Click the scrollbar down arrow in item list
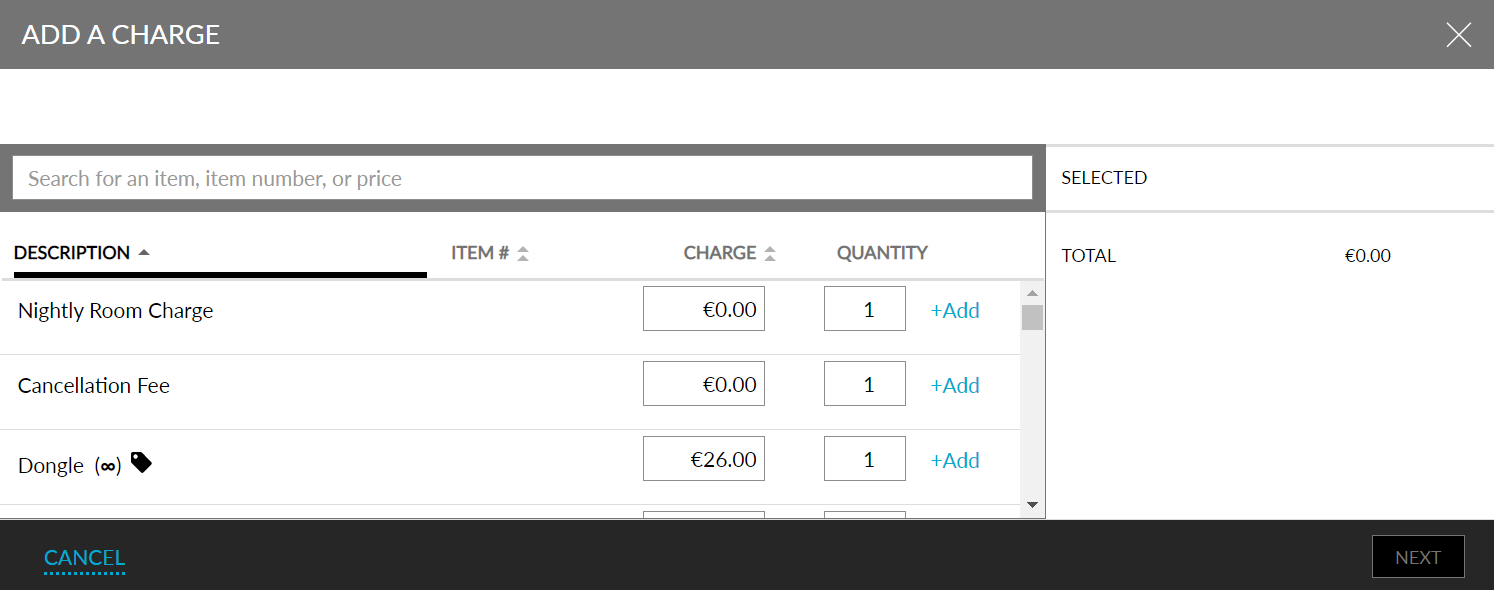This screenshot has height=590, width=1494. tap(1033, 505)
